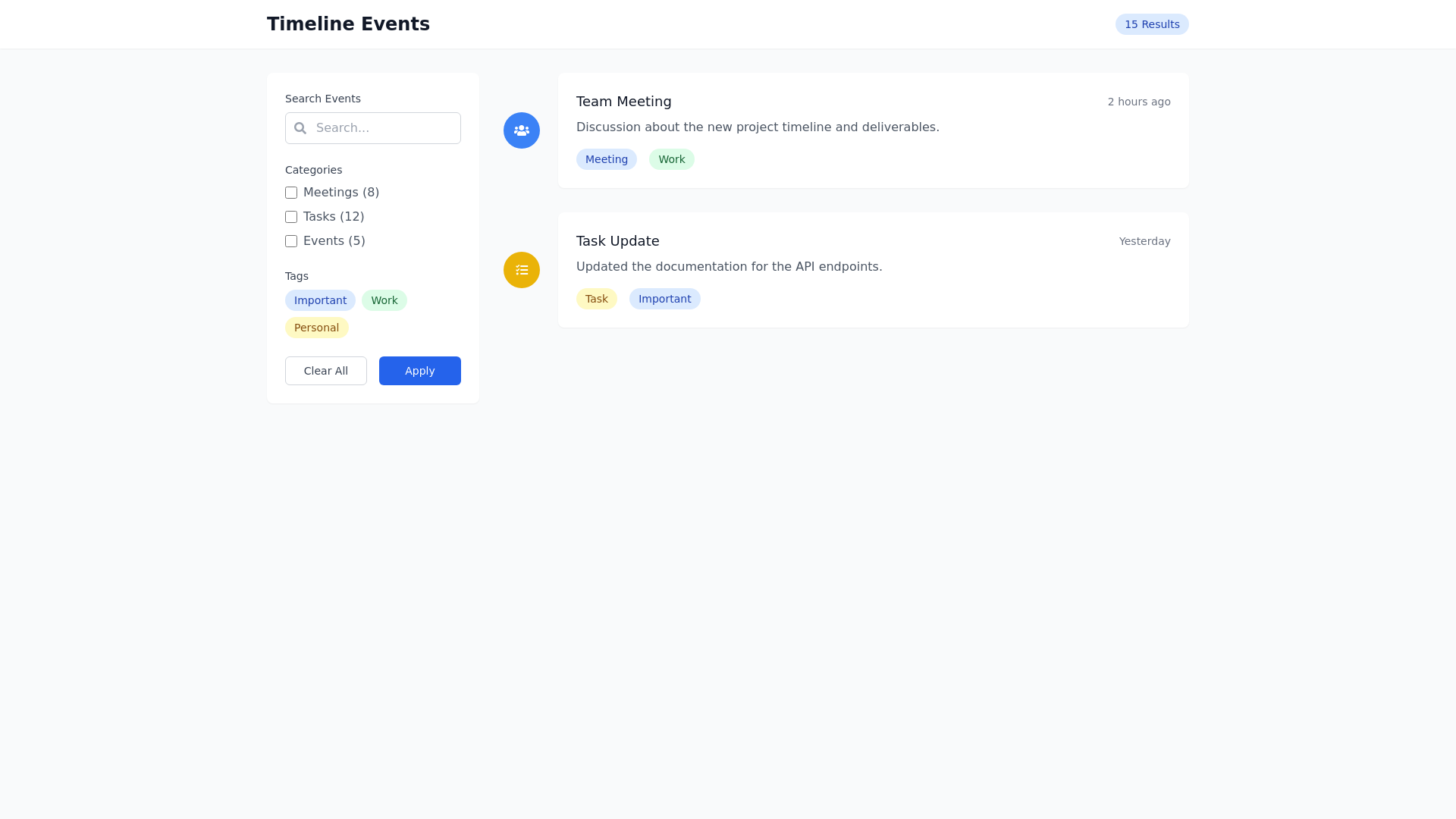Tick the Events (5) category checkbox

291,241
